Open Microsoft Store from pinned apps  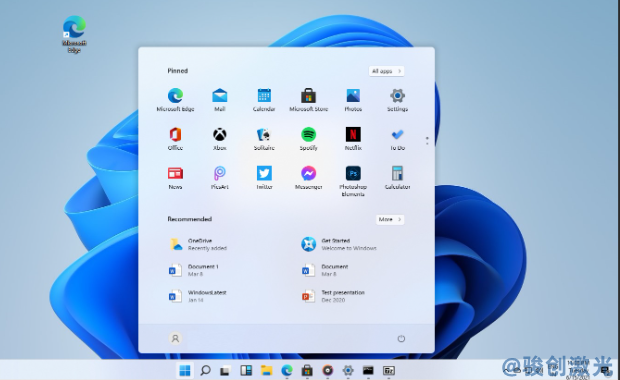click(x=308, y=100)
